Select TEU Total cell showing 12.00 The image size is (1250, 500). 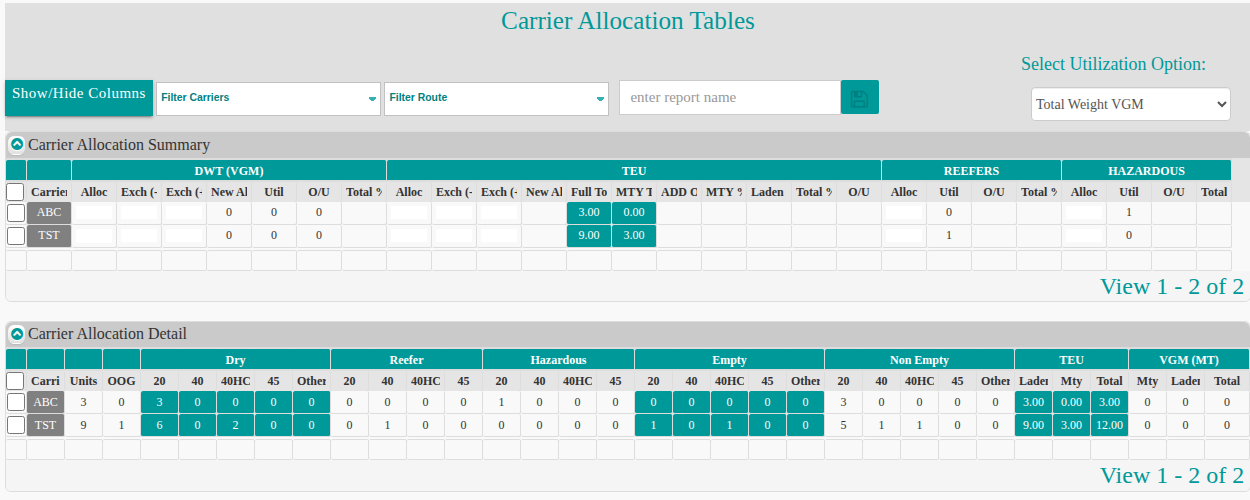click(1109, 425)
